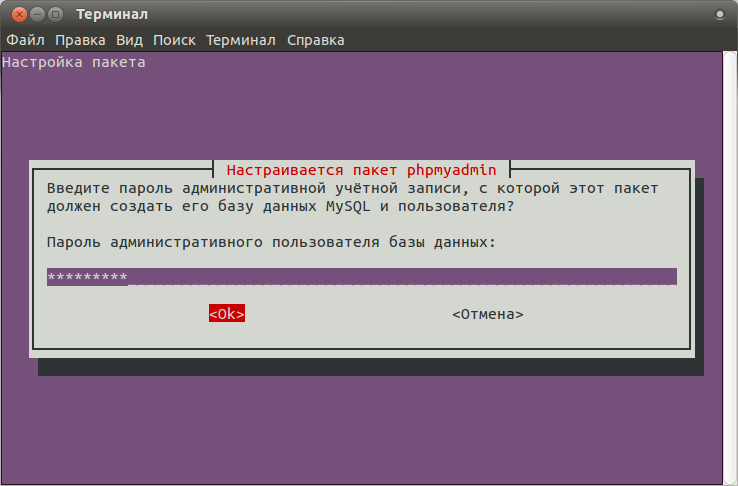The image size is (738, 486).
Task: Click the 'Введите пароль административной' prompt text
Action: [x=186, y=188]
